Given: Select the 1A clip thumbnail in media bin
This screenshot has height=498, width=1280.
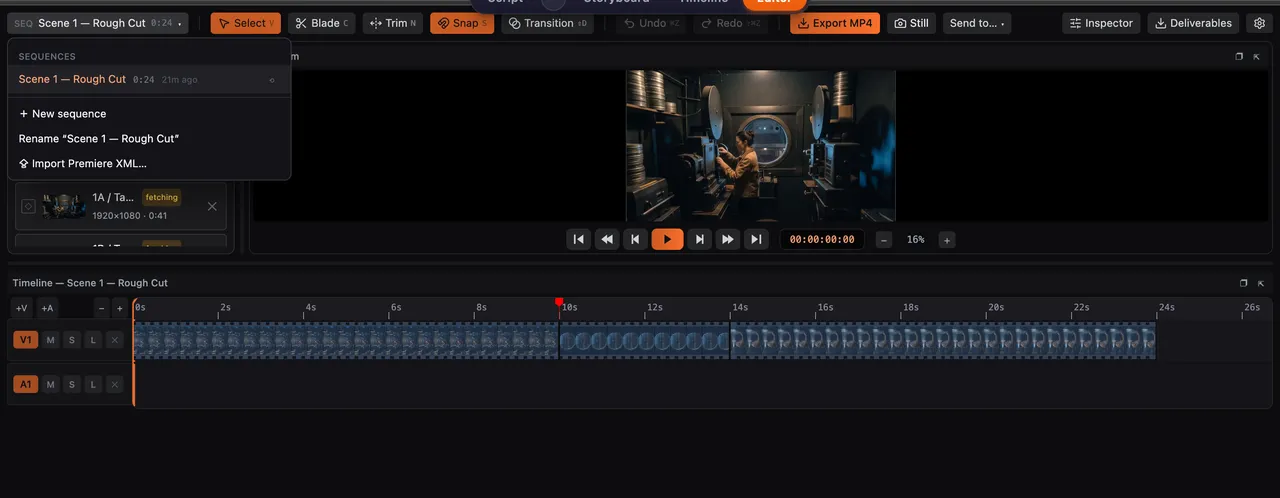Looking at the screenshot, I should tap(63, 206).
